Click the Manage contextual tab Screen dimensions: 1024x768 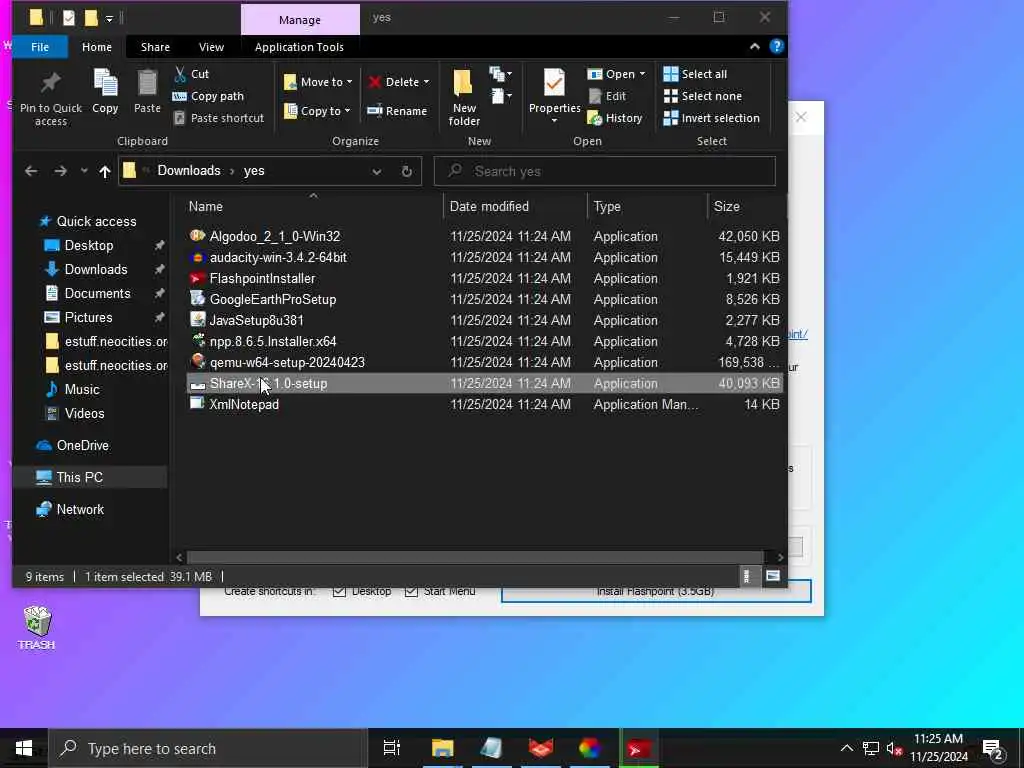pos(300,20)
